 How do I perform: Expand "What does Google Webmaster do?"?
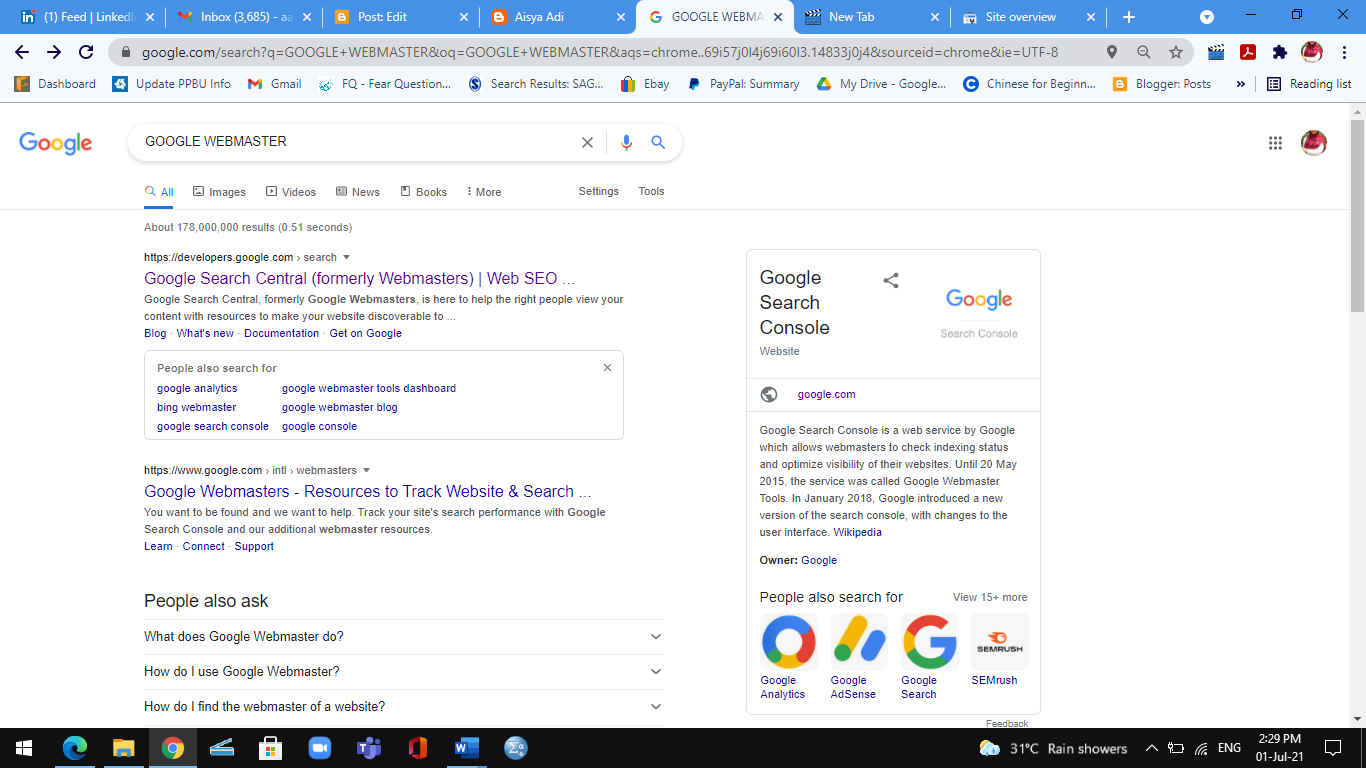pos(405,637)
